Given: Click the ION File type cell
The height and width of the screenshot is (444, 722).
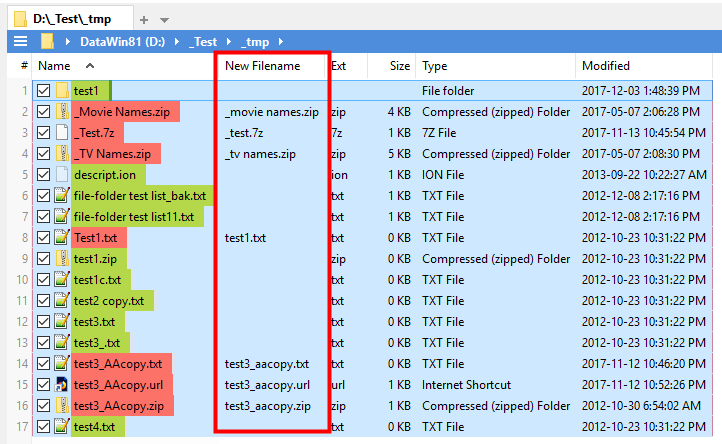Looking at the screenshot, I should coord(443,175).
